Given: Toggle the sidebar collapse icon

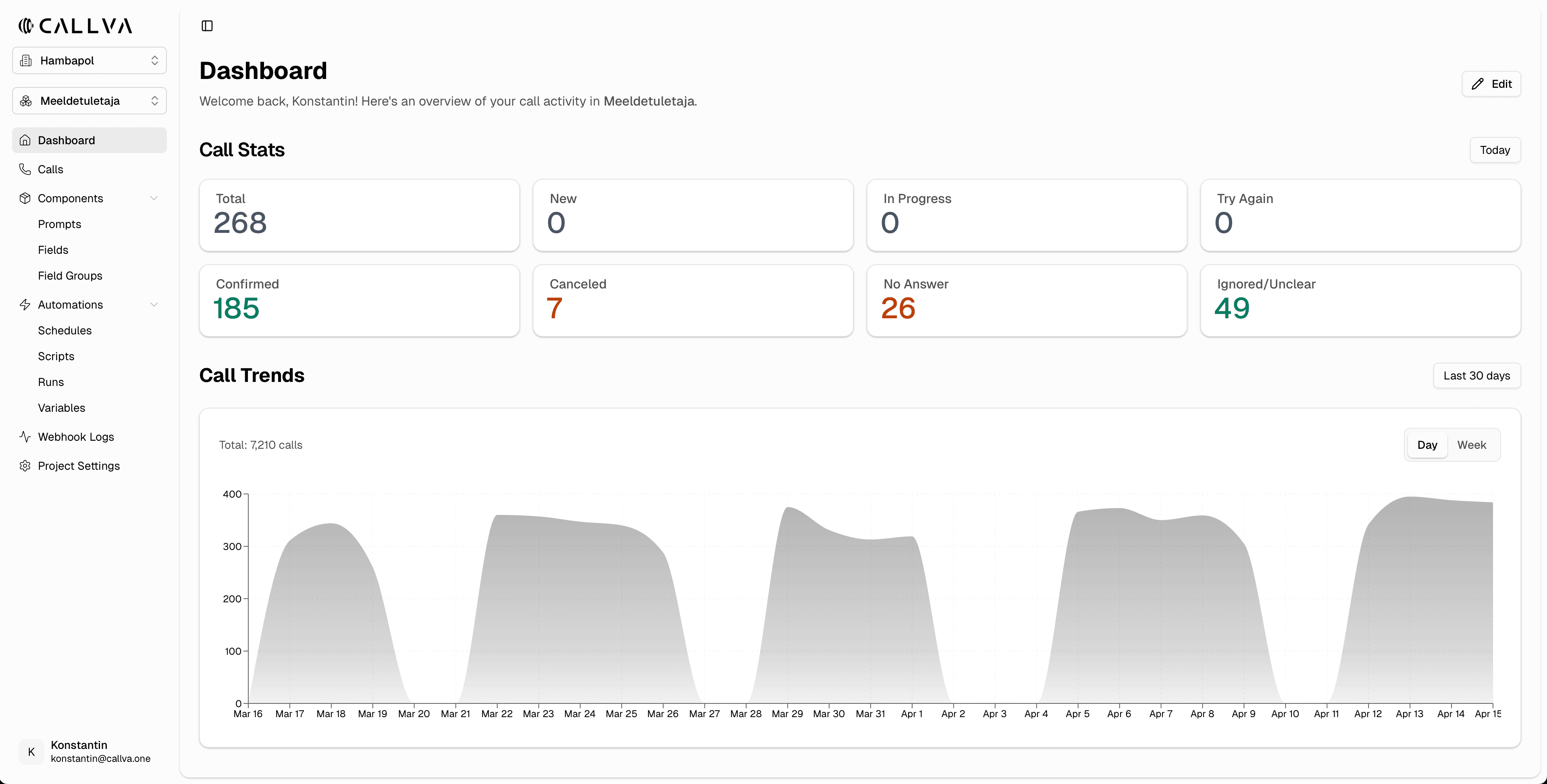Looking at the screenshot, I should (x=207, y=26).
